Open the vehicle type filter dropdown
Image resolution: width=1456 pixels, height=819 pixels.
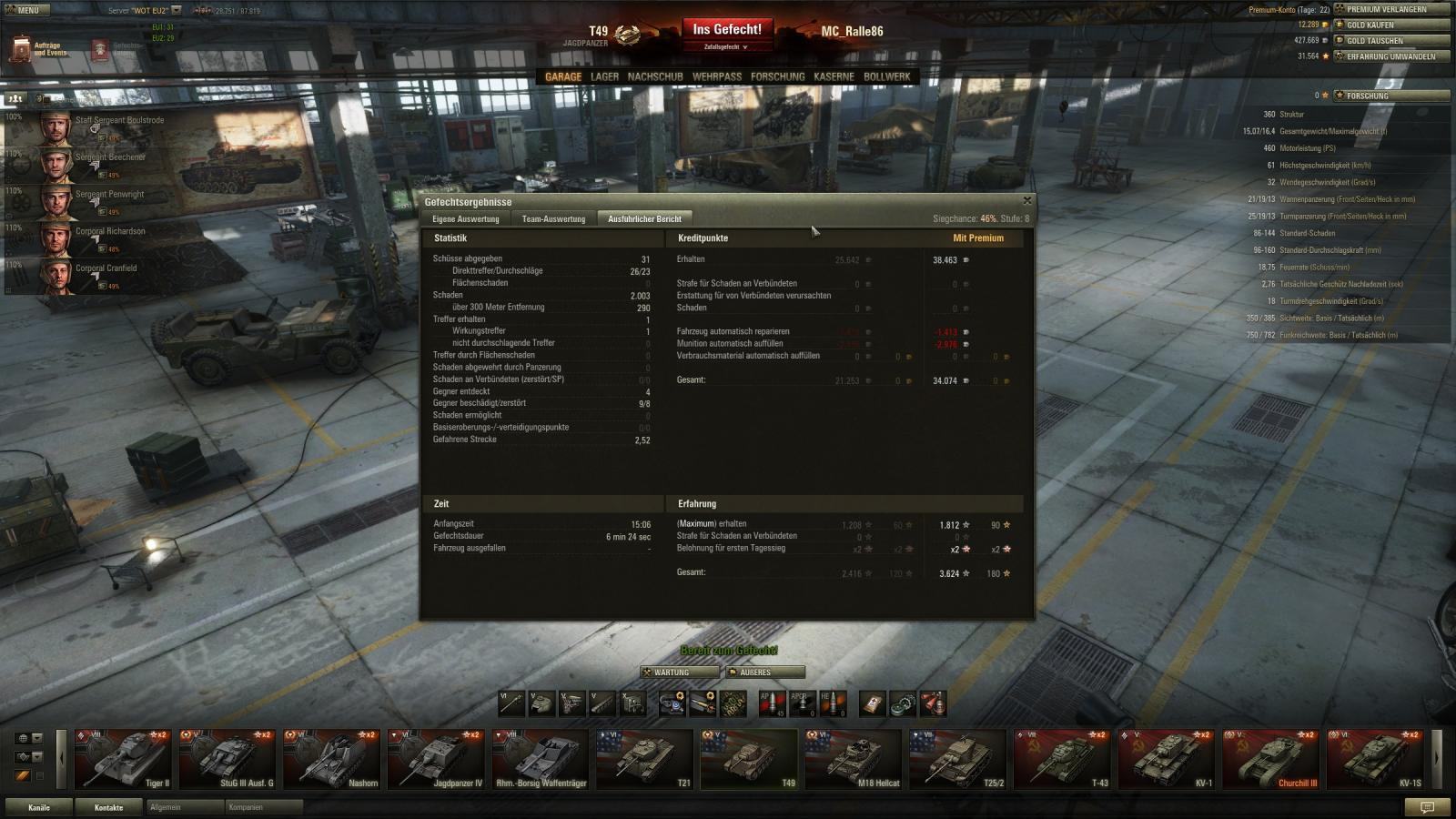click(29, 756)
